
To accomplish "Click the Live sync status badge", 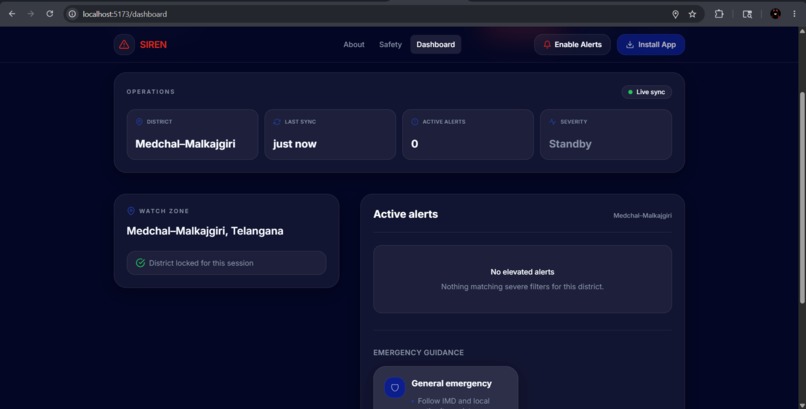I will coord(646,92).
